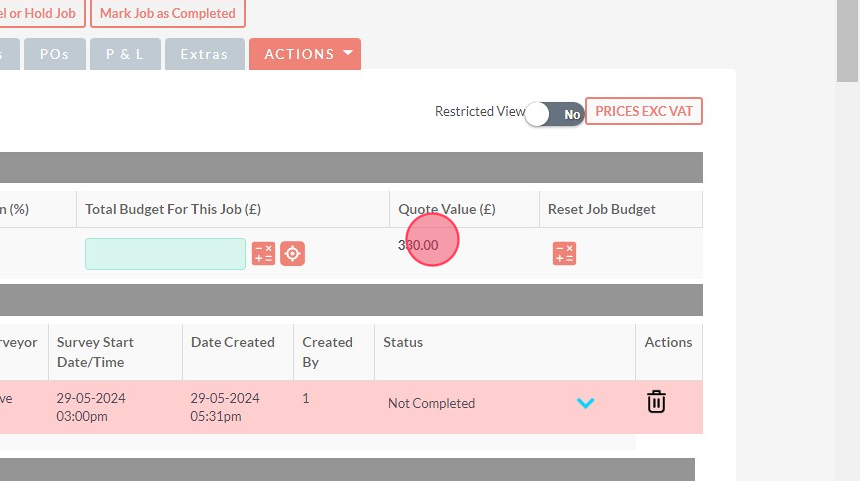The height and width of the screenshot is (481, 860).
Task: Click the Not Completed status text
Action: click(x=431, y=403)
